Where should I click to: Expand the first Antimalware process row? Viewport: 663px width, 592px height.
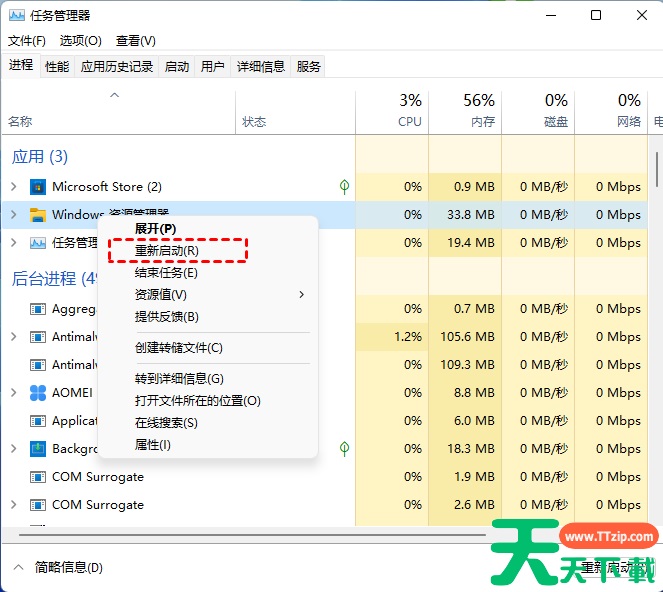tap(14, 337)
